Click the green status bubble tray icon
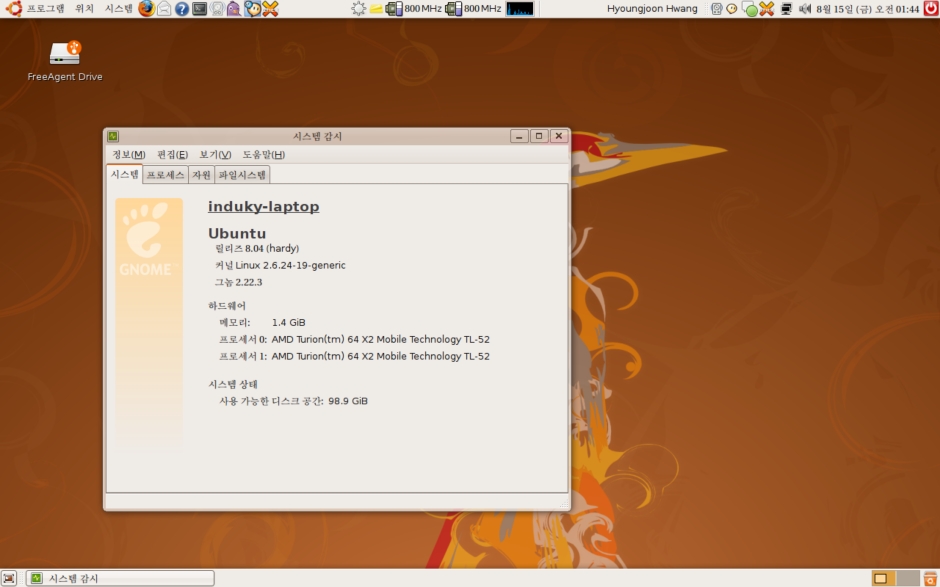Image resolution: width=940 pixels, height=587 pixels. pyautogui.click(x=749, y=9)
